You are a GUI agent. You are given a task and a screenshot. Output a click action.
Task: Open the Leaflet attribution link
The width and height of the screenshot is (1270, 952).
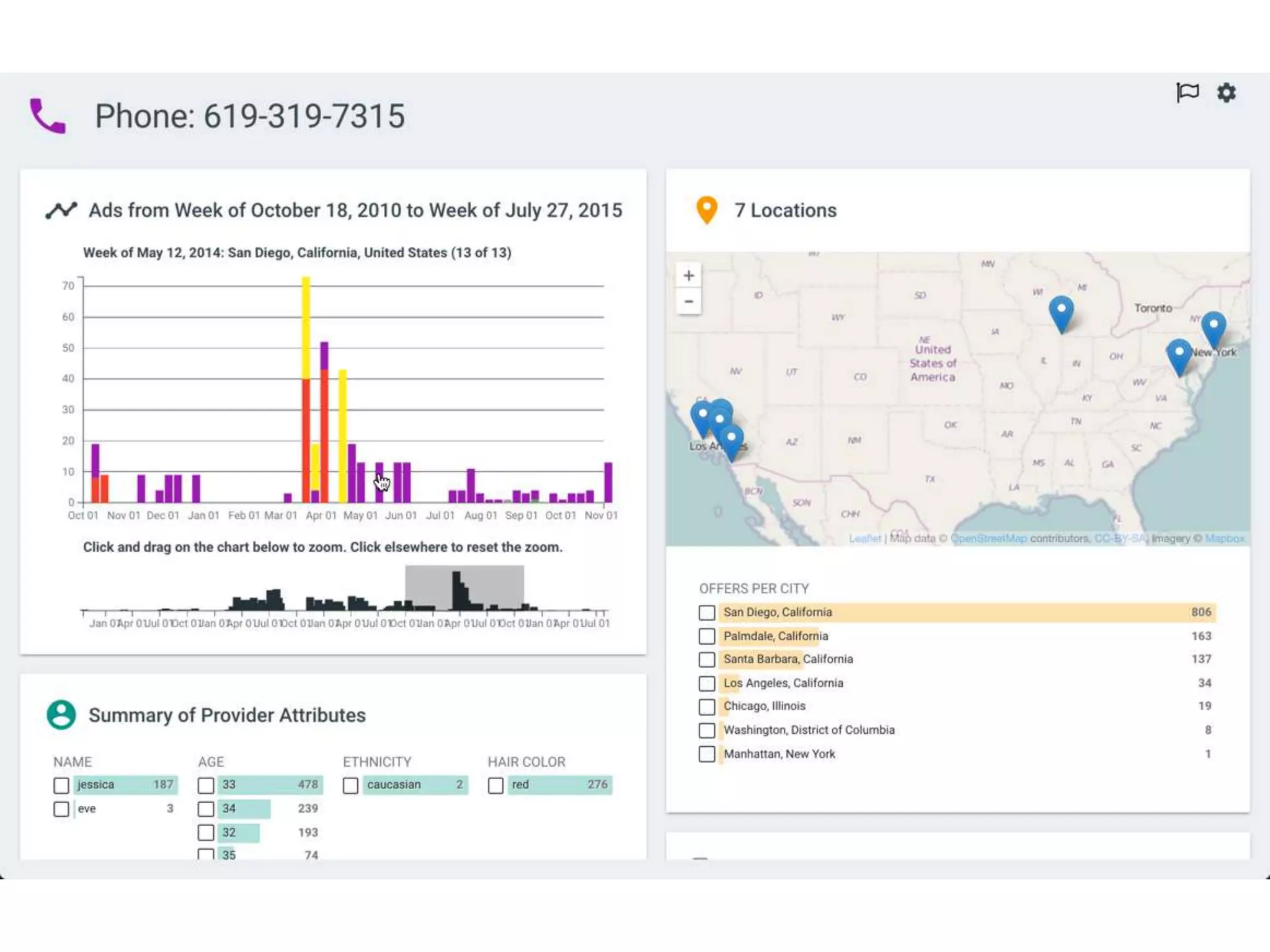tap(864, 538)
